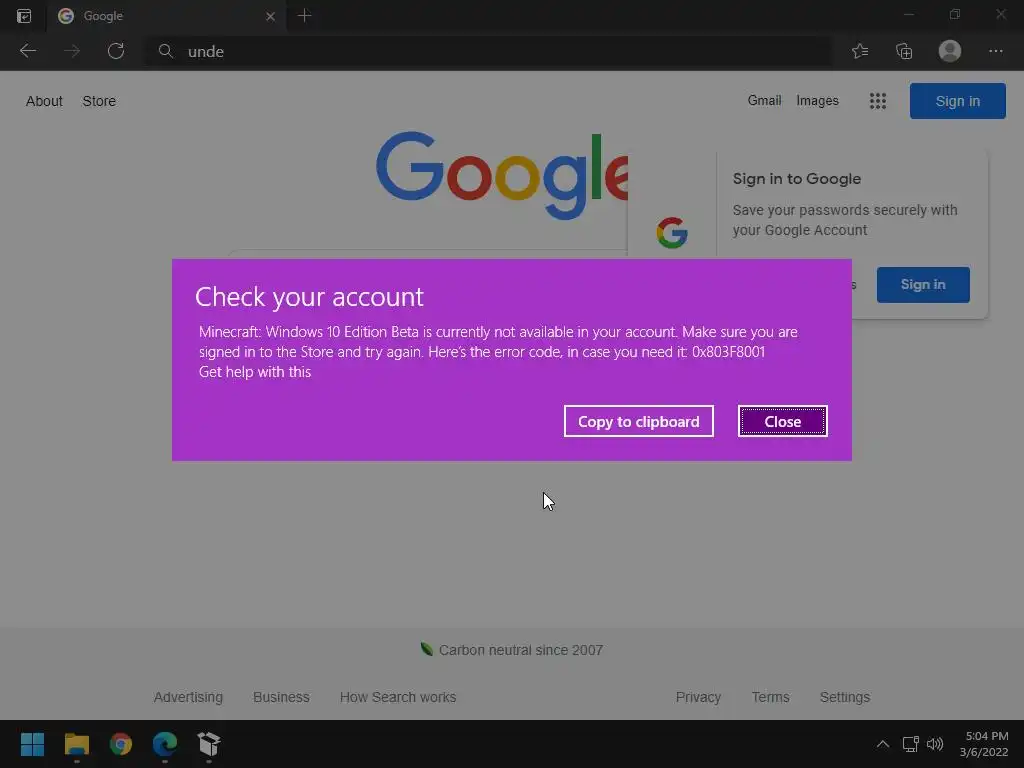Image resolution: width=1024 pixels, height=768 pixels.
Task: Open the Privacy footer link
Action: [698, 697]
